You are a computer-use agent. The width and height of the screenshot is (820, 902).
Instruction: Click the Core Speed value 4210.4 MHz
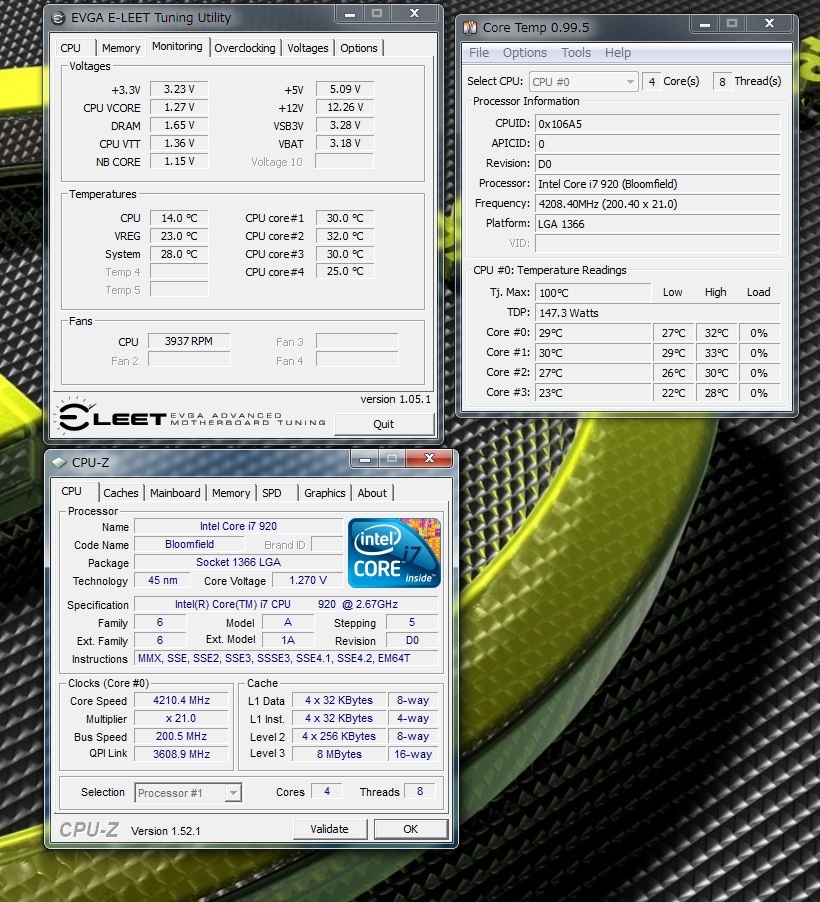(181, 700)
